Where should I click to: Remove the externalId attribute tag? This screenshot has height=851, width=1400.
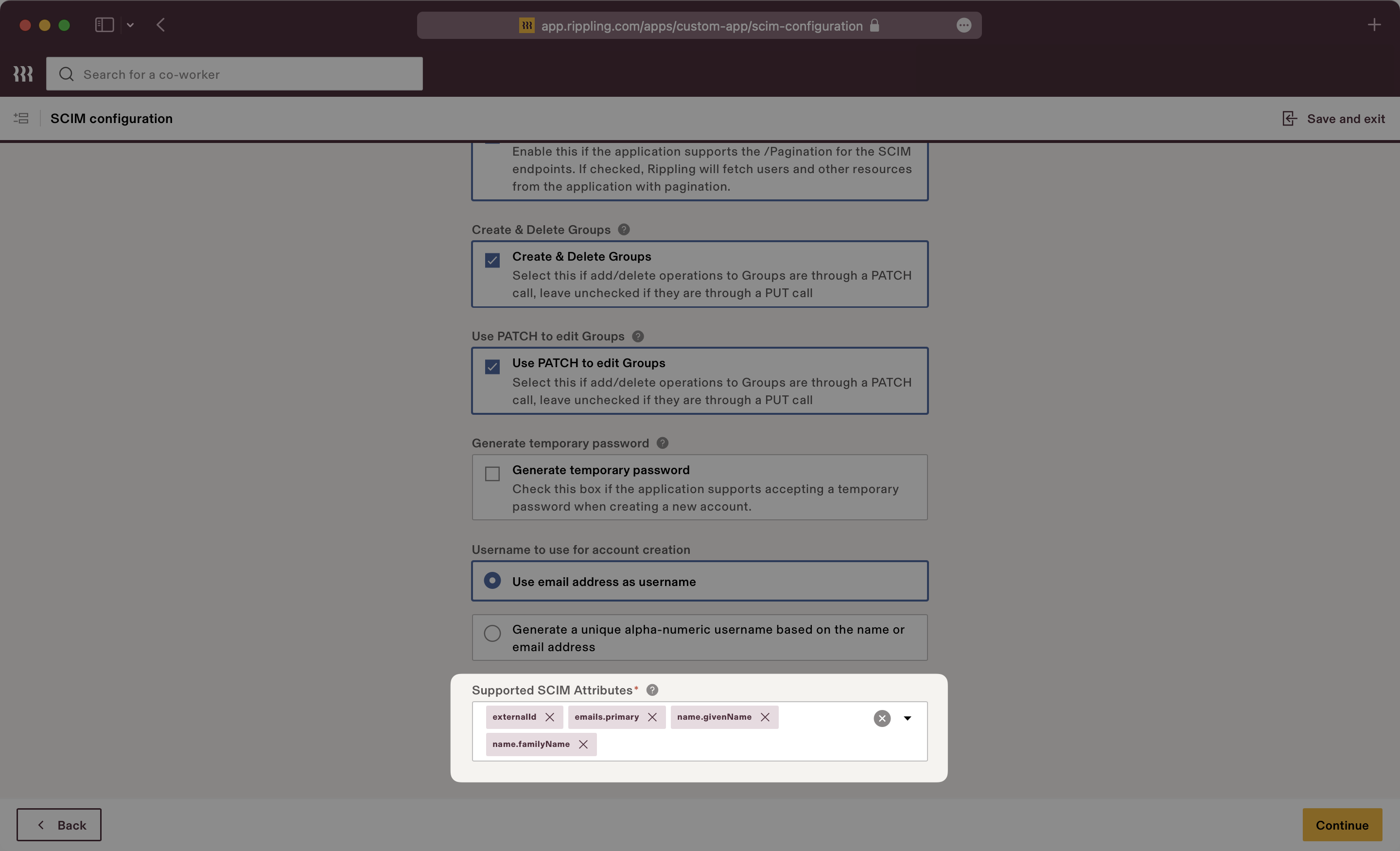click(549, 717)
